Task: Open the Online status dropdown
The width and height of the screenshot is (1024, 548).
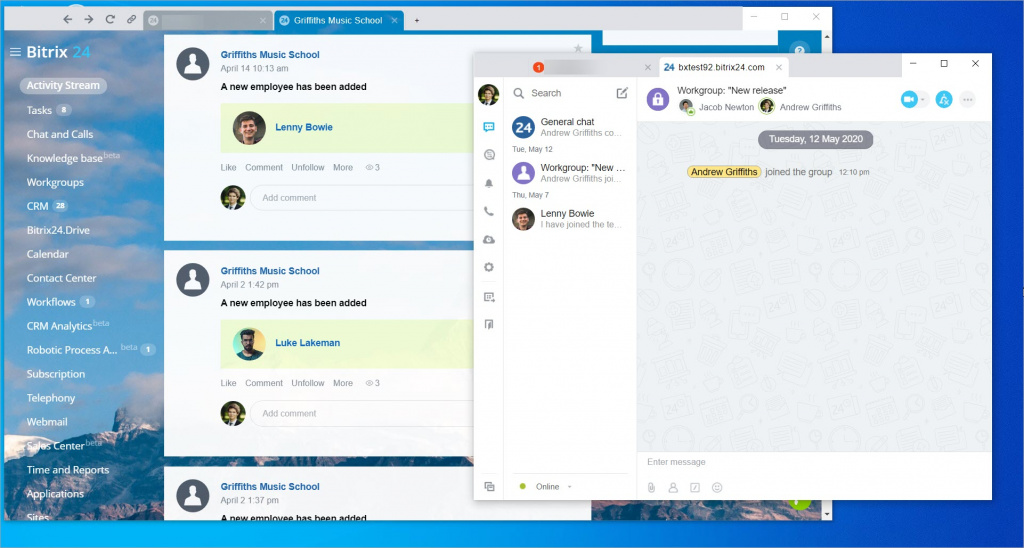Action: [x=548, y=487]
